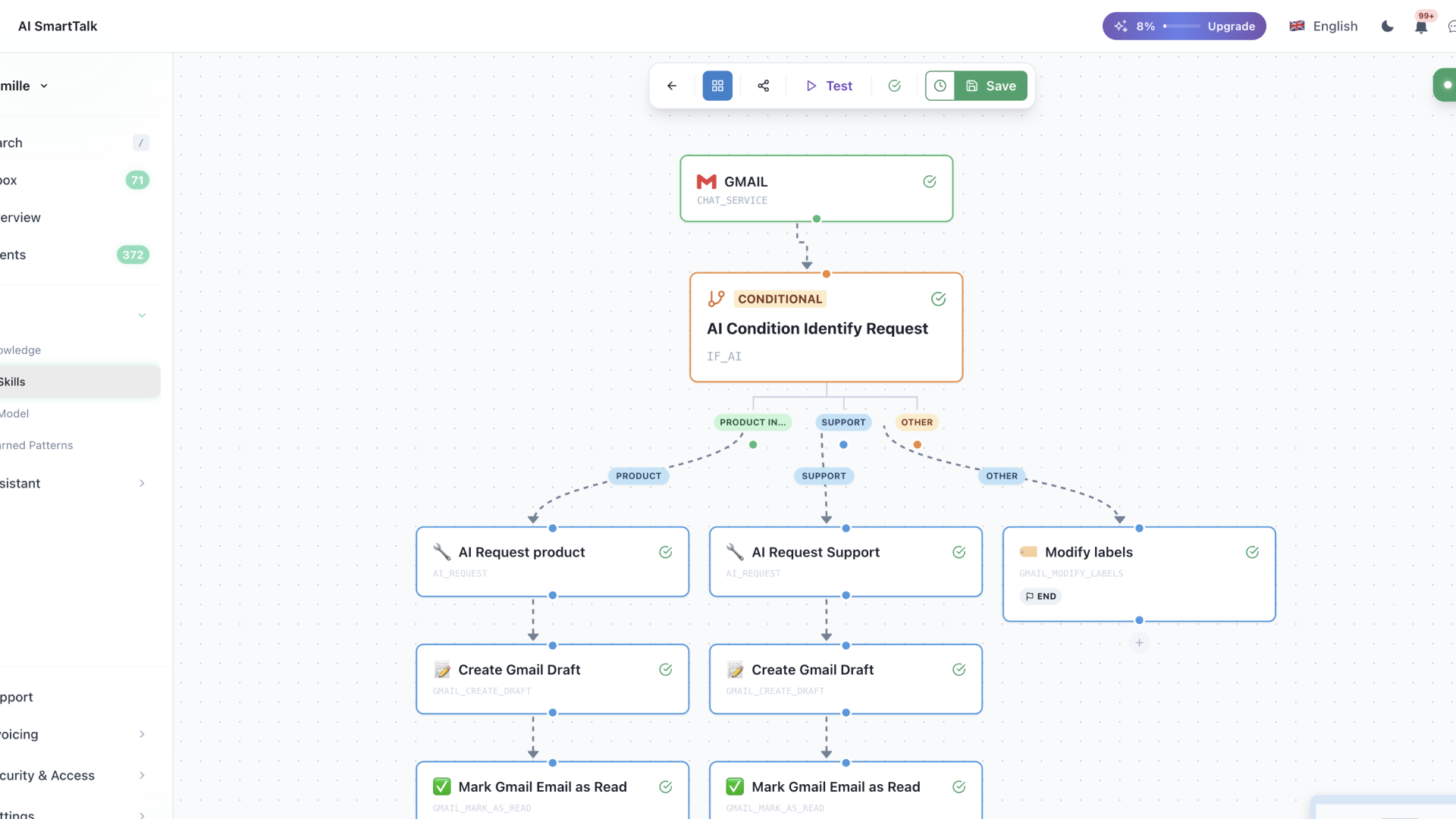The height and width of the screenshot is (819, 1456).
Task: Click the CONDITIONAL badge label
Action: pyautogui.click(x=780, y=299)
